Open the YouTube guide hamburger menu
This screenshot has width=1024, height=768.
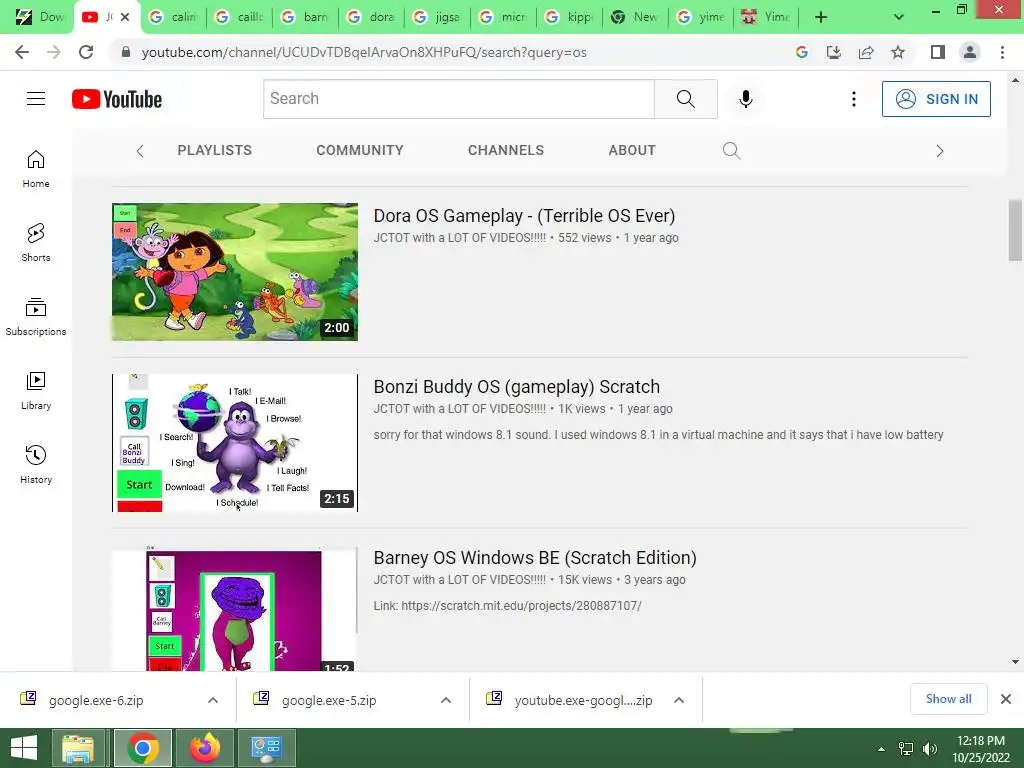pyautogui.click(x=36, y=99)
